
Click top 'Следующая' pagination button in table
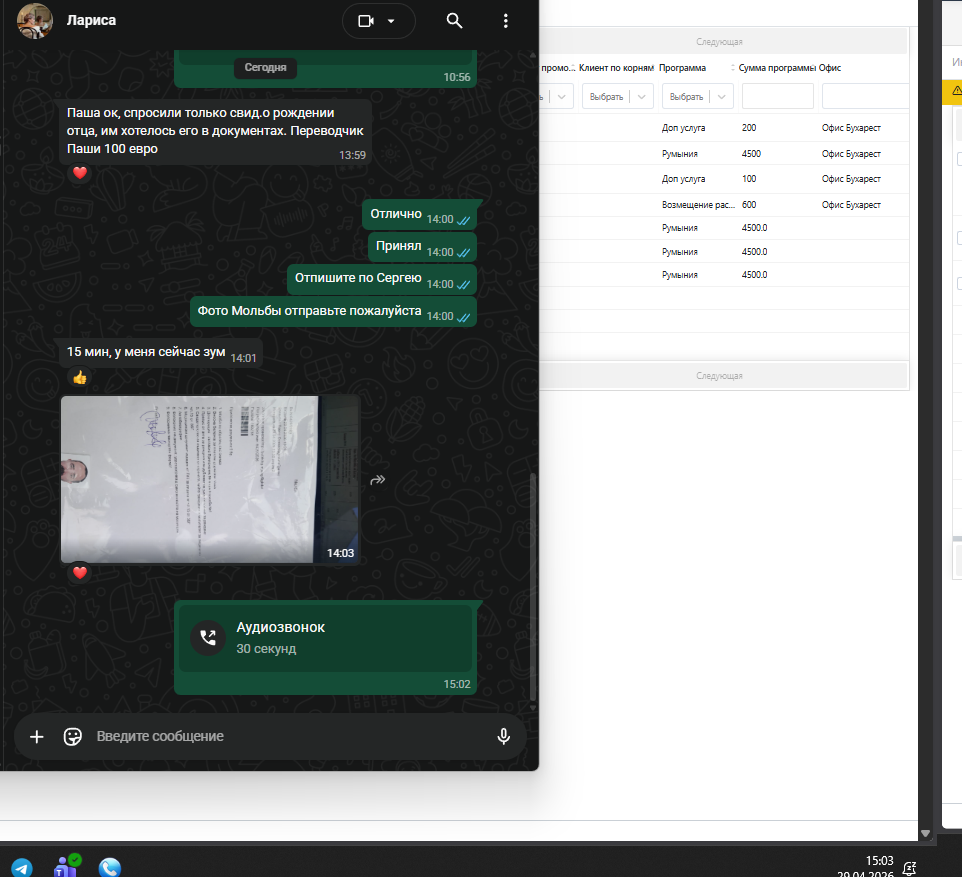pos(719,42)
